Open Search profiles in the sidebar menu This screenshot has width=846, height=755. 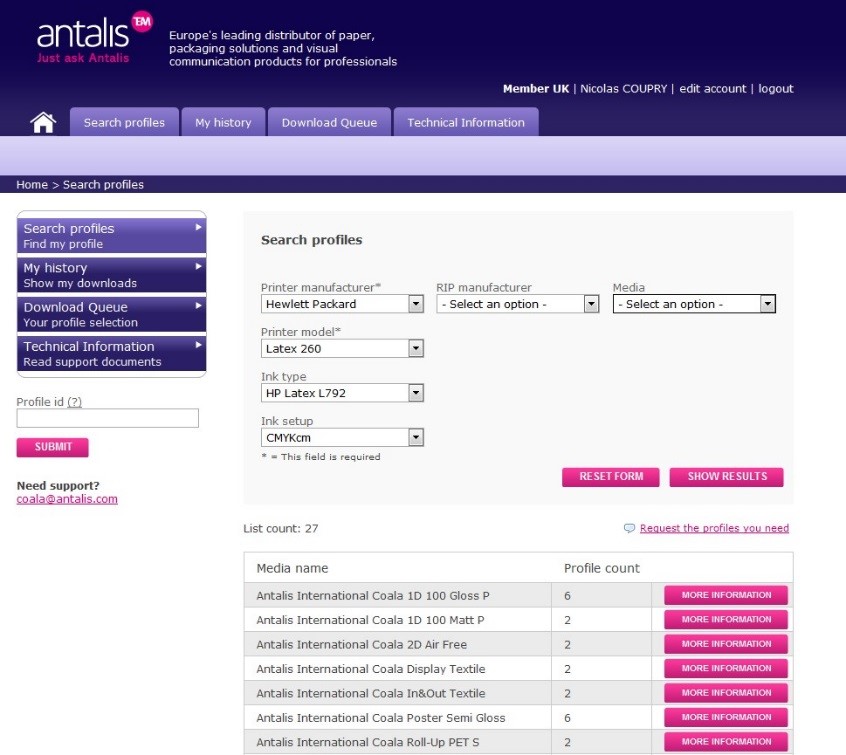tap(112, 235)
